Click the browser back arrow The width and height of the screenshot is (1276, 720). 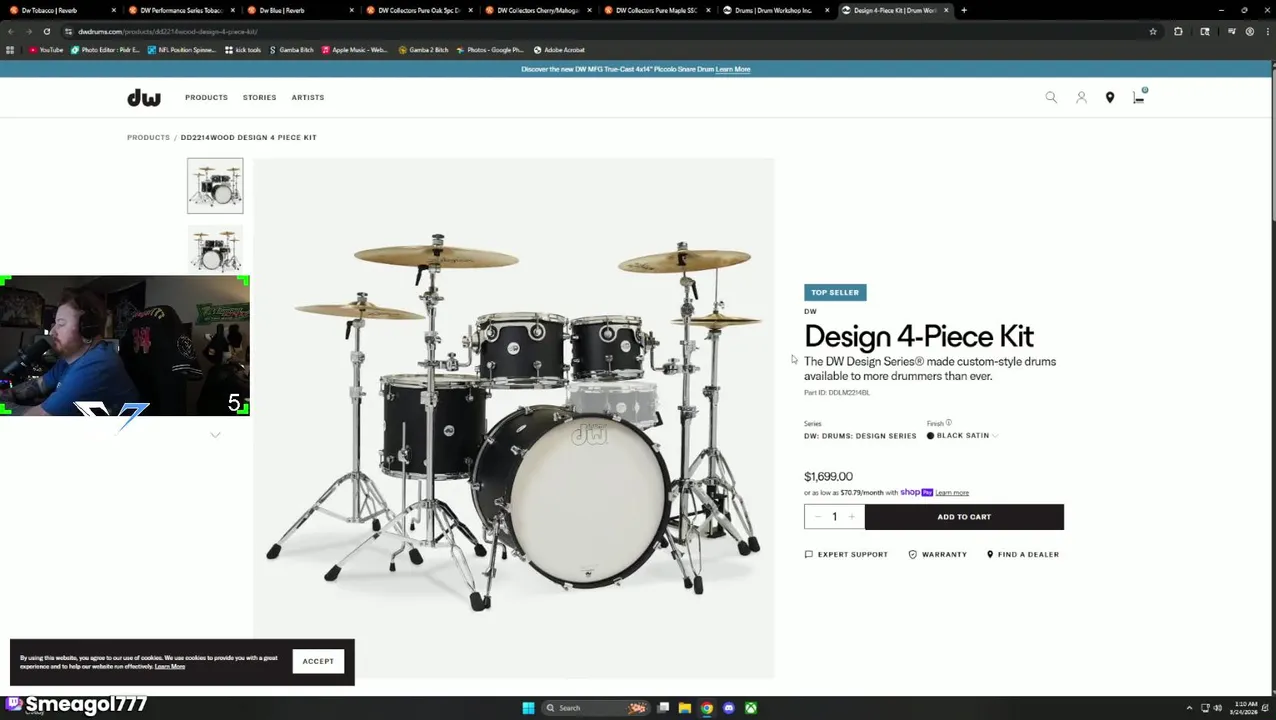[x=10, y=31]
